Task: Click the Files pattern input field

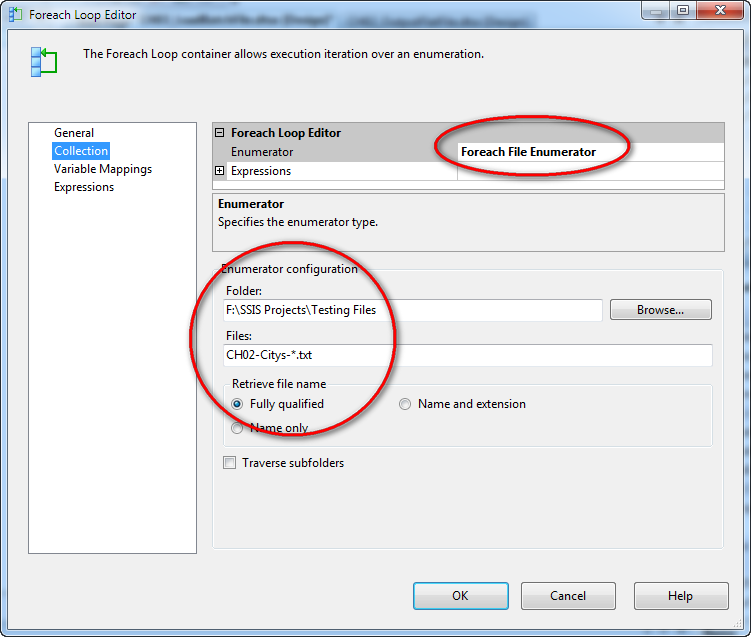Action: click(467, 355)
